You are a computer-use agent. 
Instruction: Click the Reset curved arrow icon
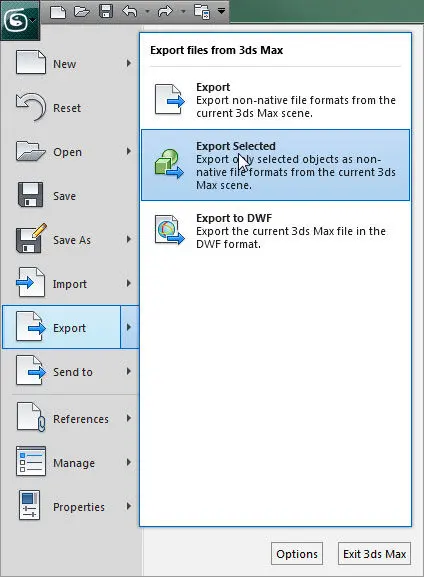(31, 107)
